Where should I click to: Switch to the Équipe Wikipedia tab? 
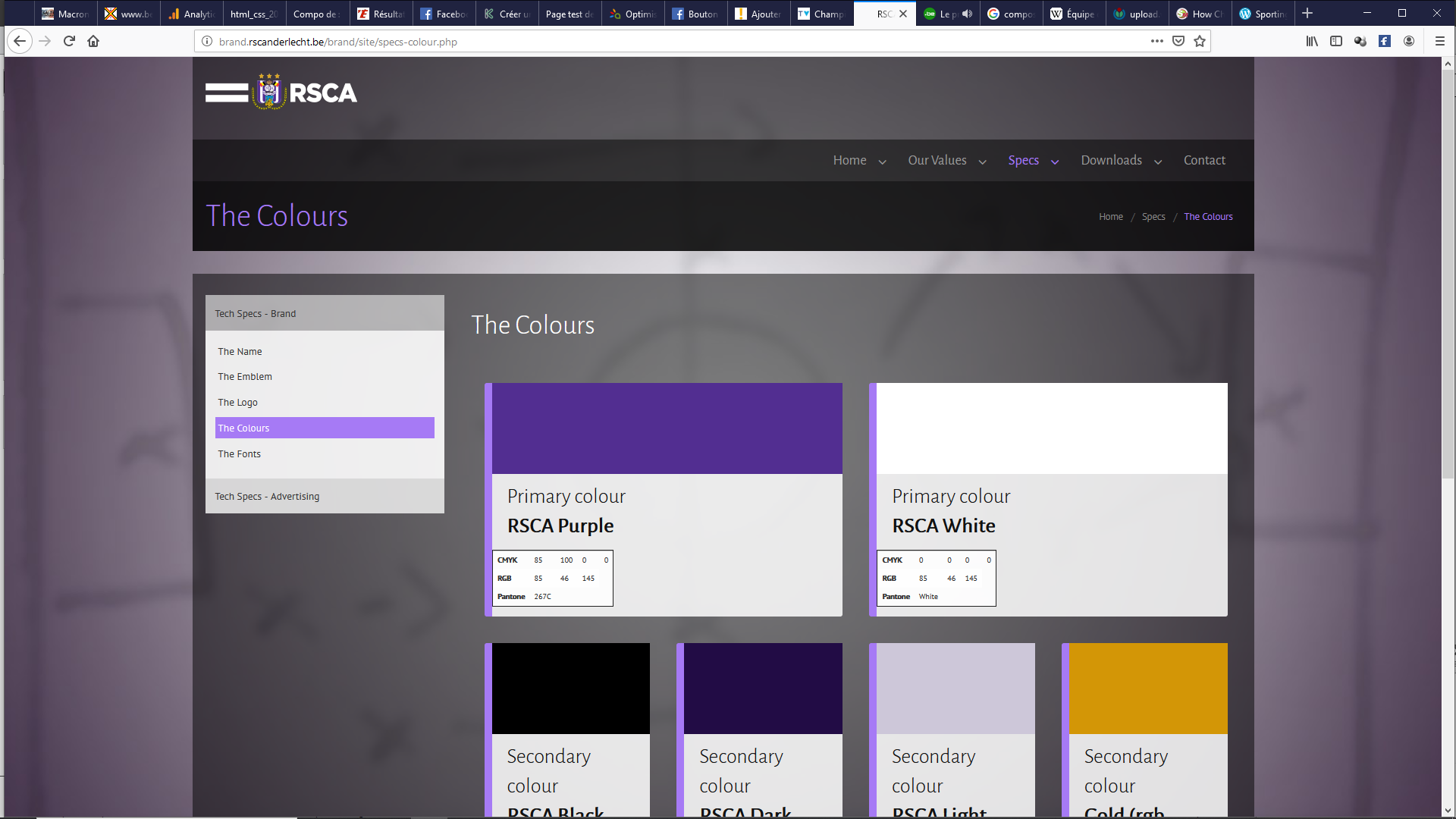tap(1073, 14)
